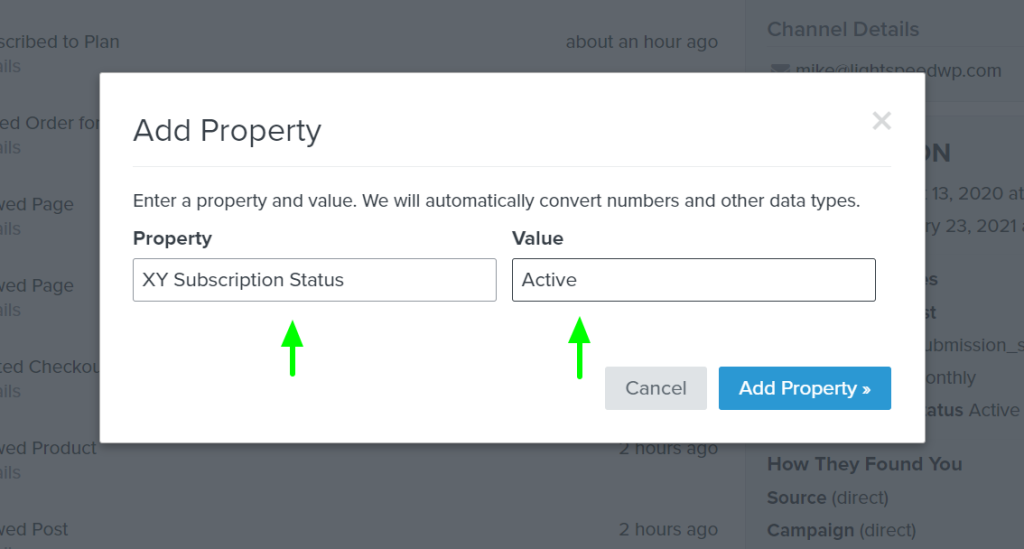Cancel the Add Property dialog

(656, 388)
